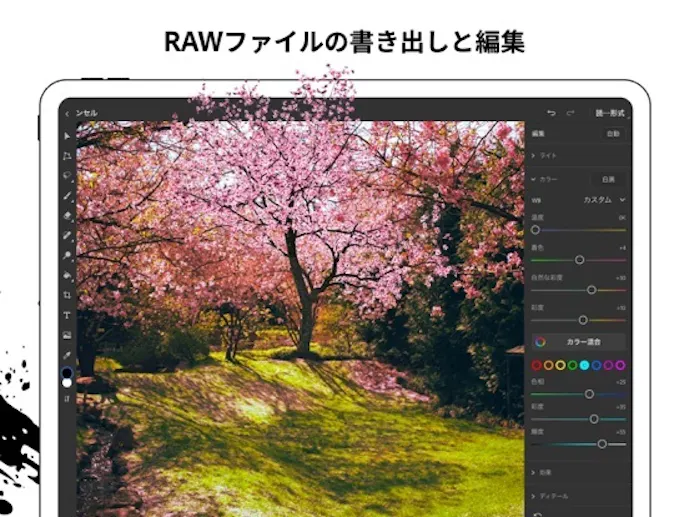Select the red color mix circle

(x=537, y=366)
